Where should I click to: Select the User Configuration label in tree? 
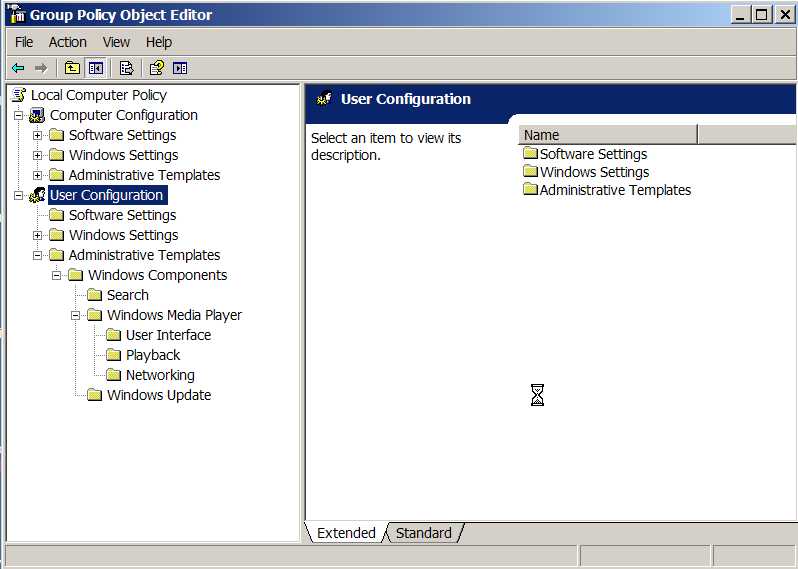[x=106, y=195]
